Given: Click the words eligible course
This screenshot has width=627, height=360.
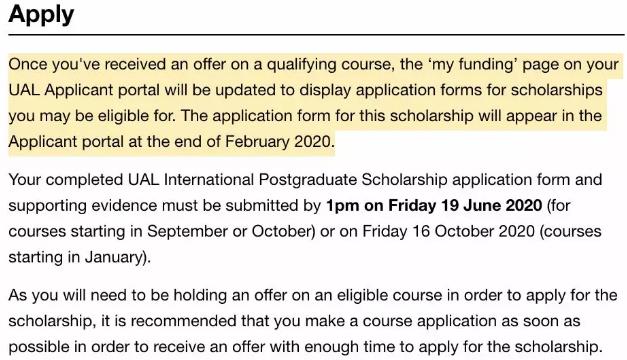Looking at the screenshot, I should (x=389, y=295).
